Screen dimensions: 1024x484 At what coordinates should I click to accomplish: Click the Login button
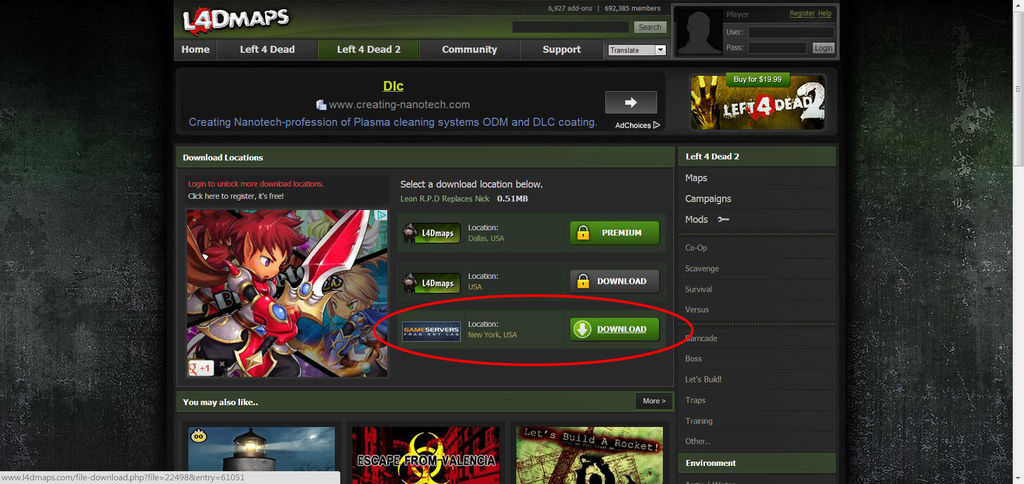[x=824, y=48]
